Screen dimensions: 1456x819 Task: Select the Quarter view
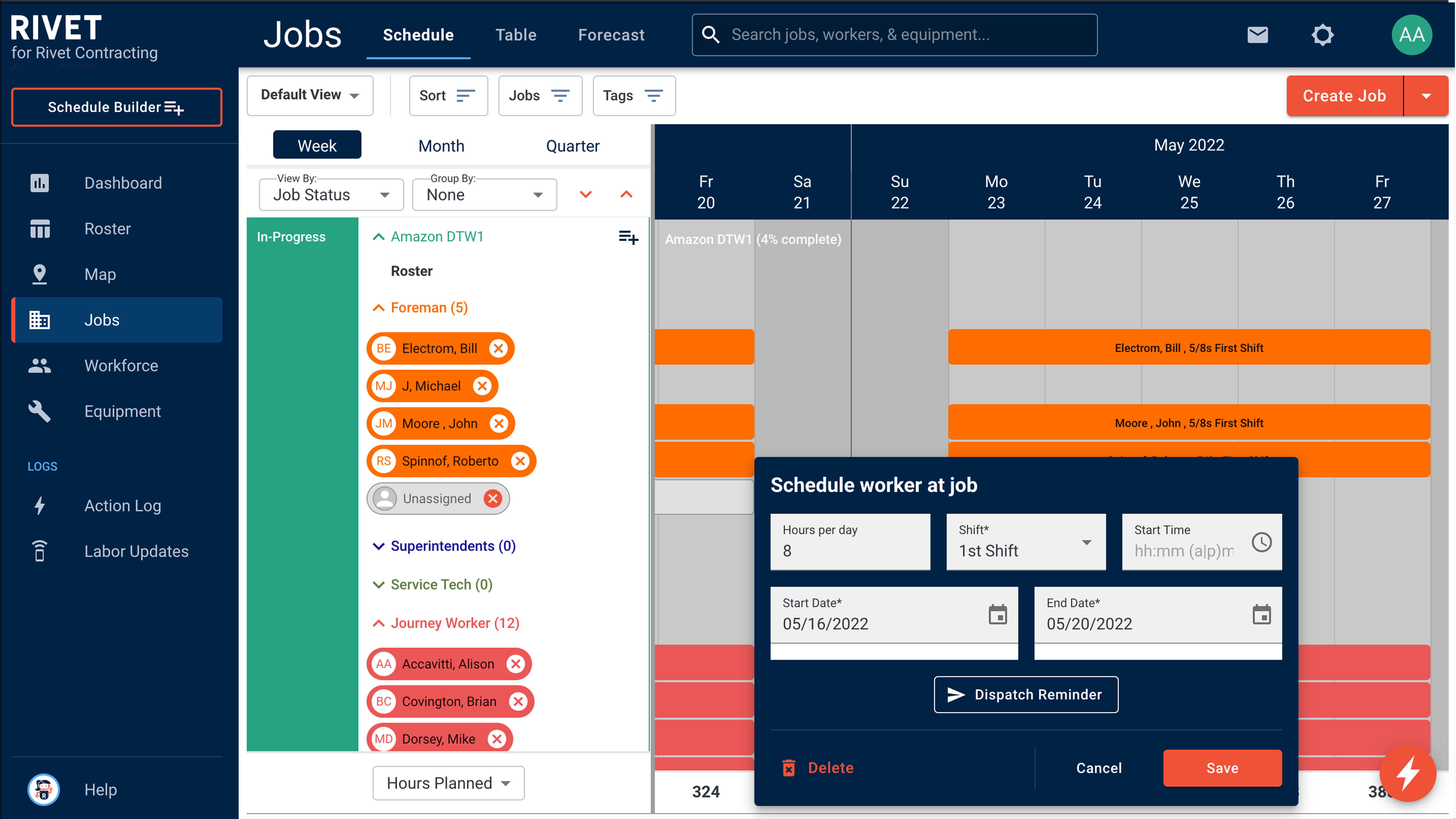[x=573, y=146]
